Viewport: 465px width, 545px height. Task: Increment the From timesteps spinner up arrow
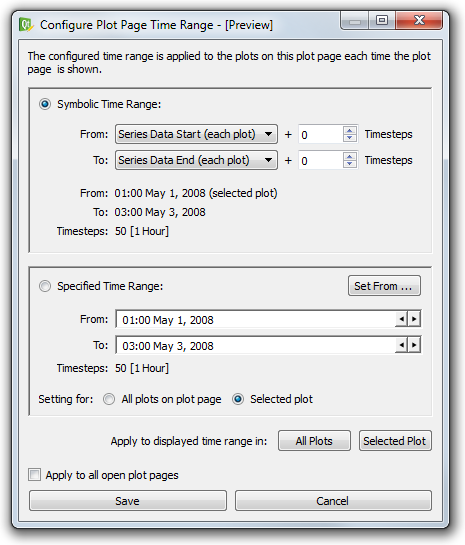(x=350, y=130)
